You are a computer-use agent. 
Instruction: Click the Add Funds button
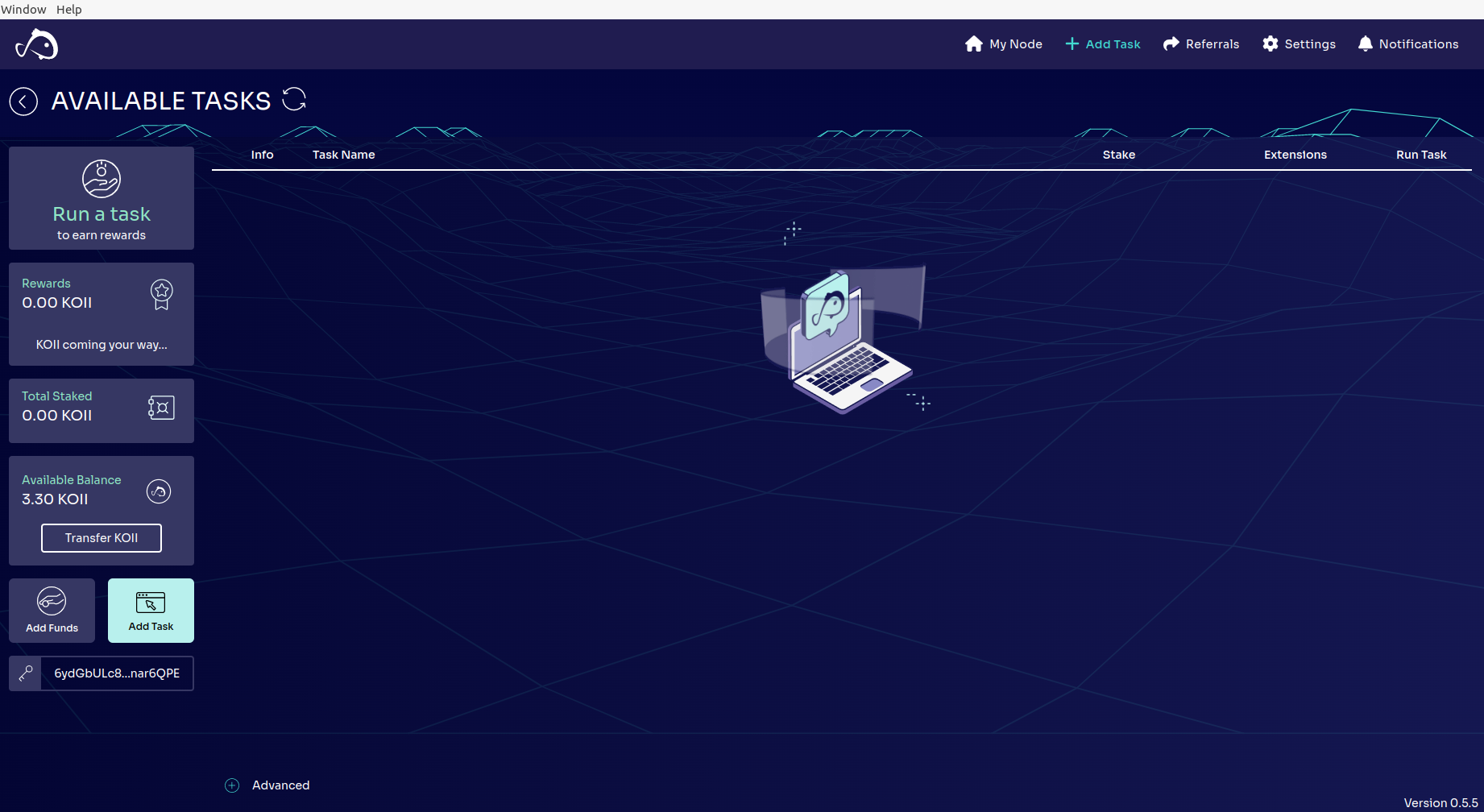click(x=52, y=611)
